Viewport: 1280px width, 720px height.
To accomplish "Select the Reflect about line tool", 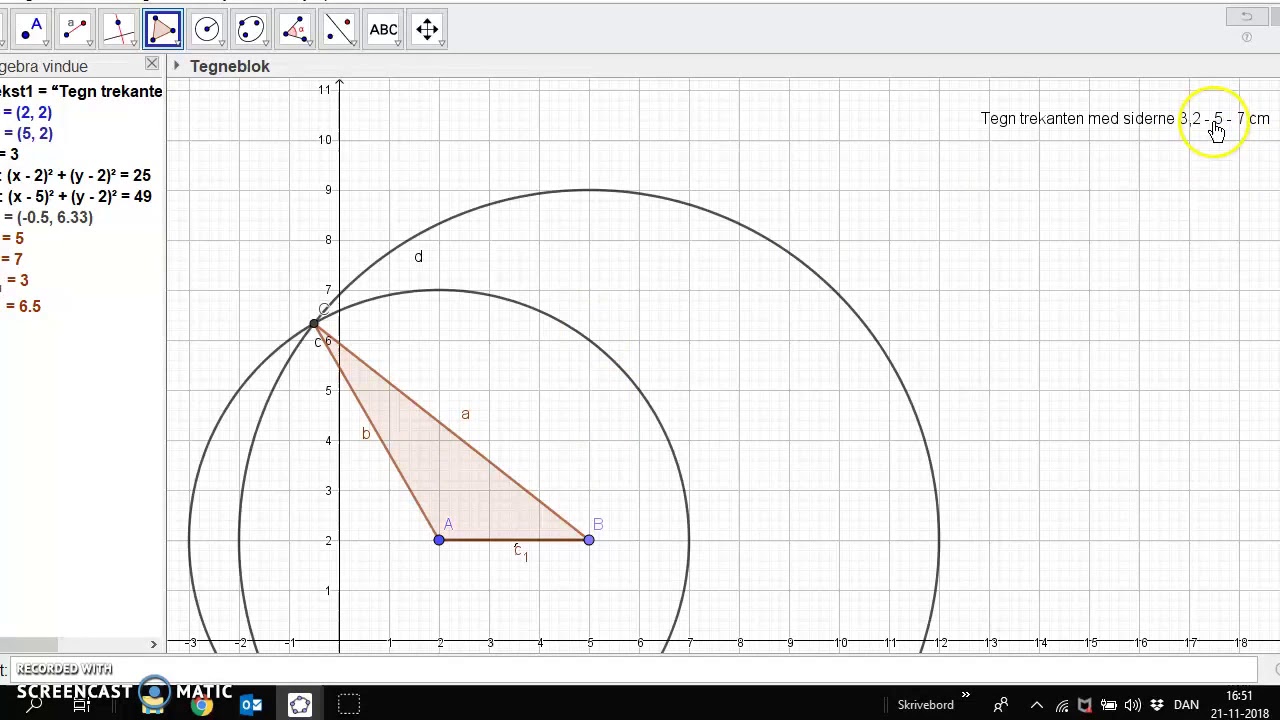I will 339,29.
